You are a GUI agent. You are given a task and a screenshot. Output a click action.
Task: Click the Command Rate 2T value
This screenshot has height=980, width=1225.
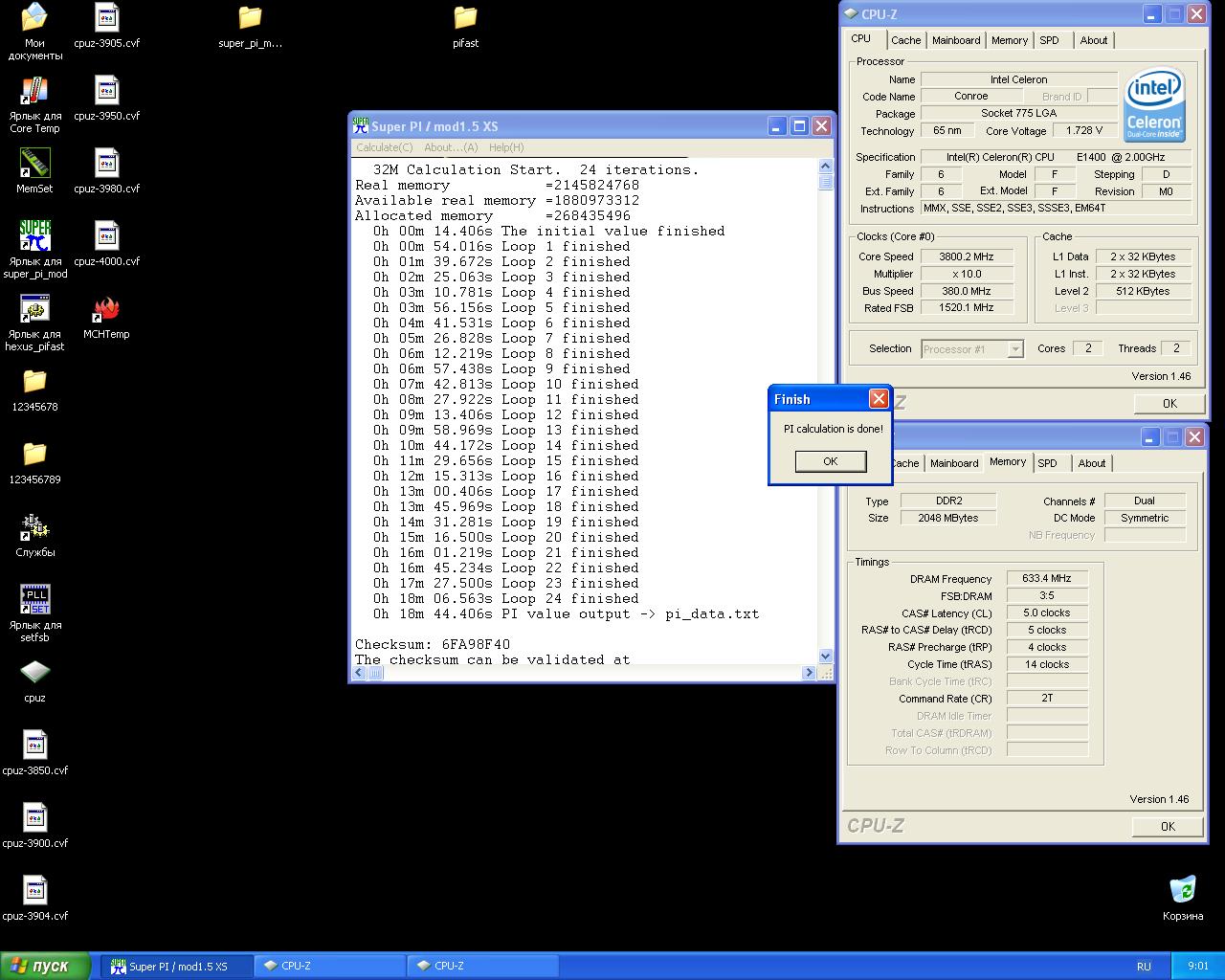[x=1047, y=698]
